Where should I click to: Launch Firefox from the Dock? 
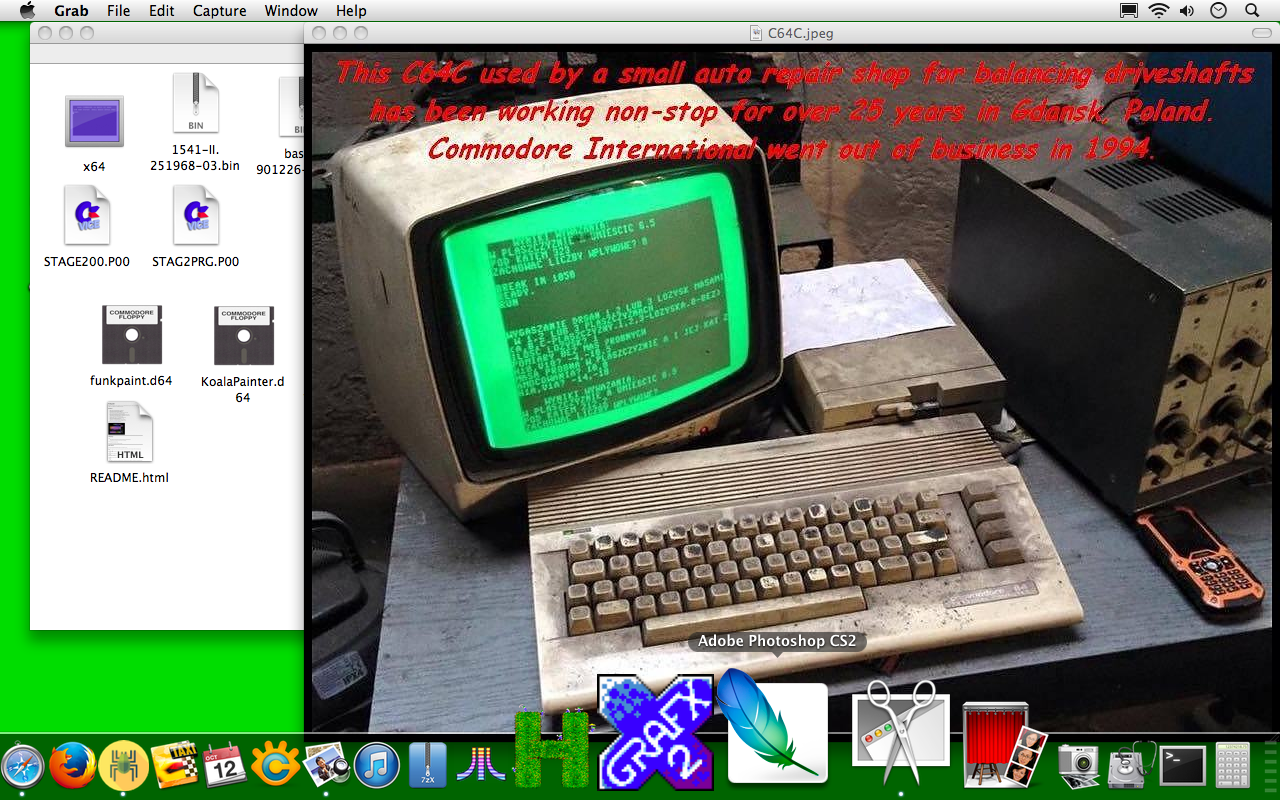click(72, 766)
